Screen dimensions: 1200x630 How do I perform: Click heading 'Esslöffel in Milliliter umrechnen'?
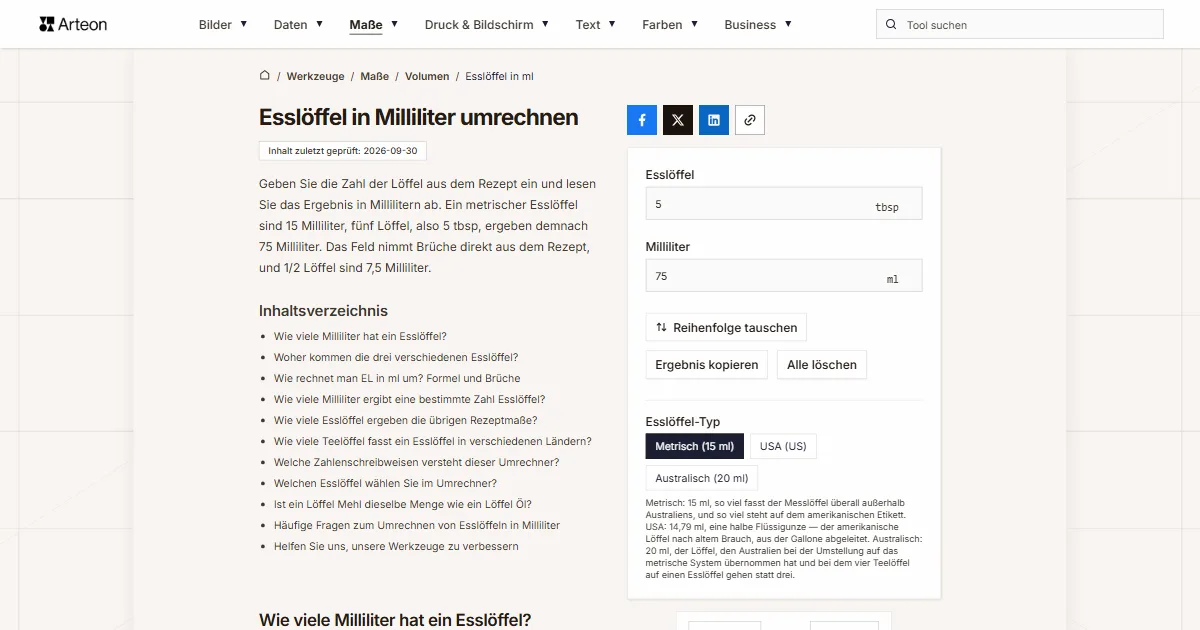tap(419, 117)
